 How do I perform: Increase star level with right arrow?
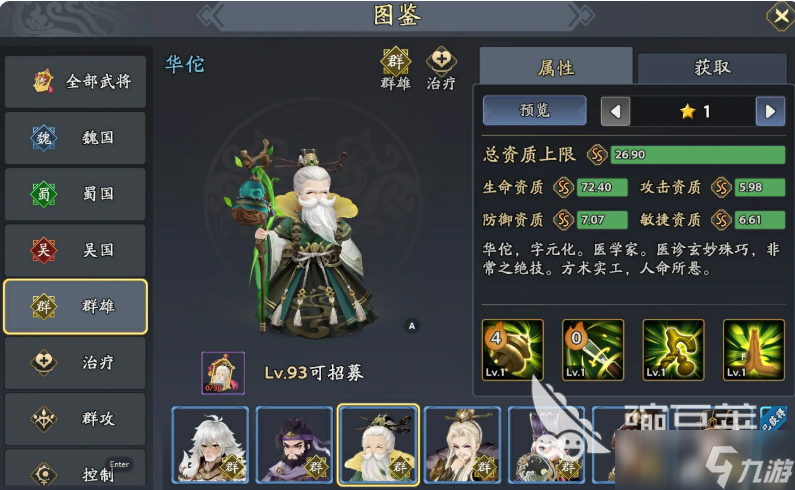[x=770, y=111]
